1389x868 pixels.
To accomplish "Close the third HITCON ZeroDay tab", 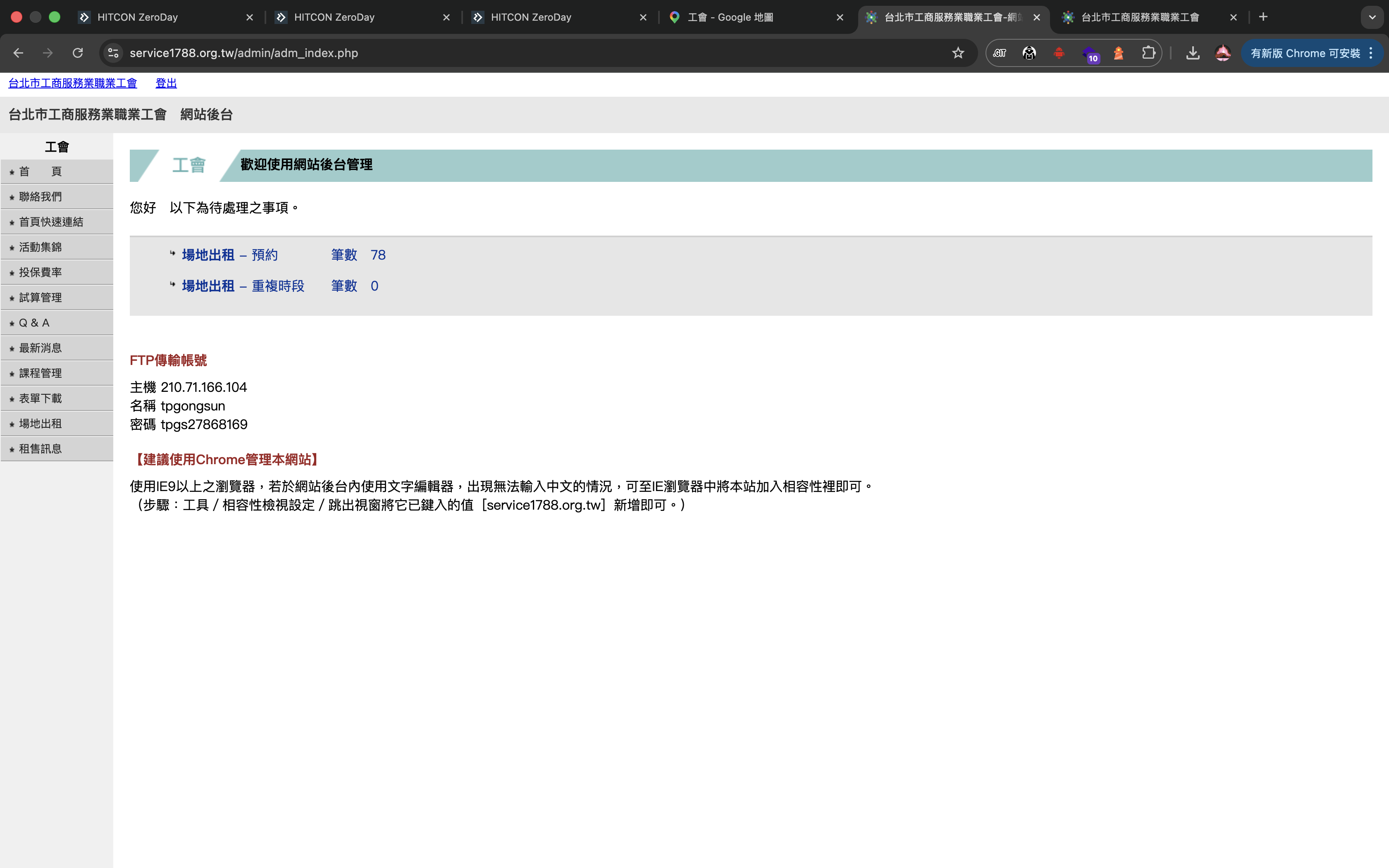I will (643, 17).
